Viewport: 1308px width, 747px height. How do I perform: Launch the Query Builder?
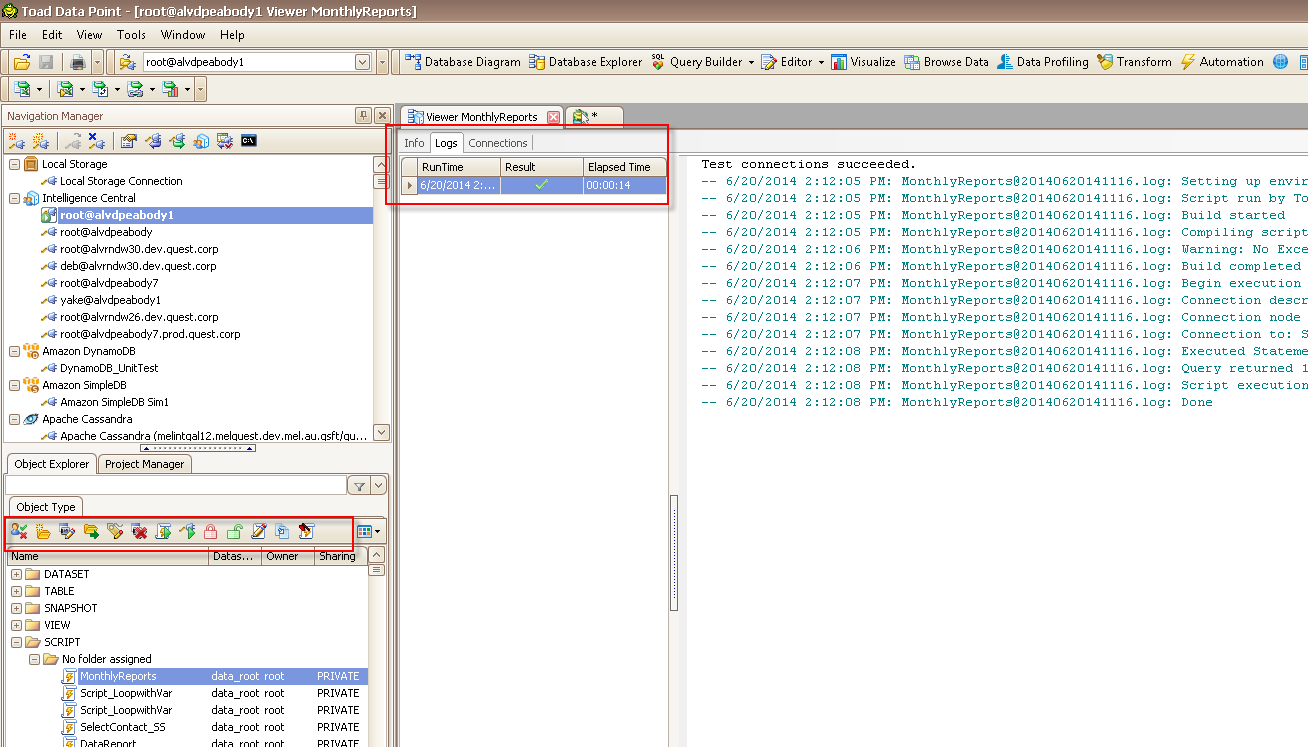[696, 62]
